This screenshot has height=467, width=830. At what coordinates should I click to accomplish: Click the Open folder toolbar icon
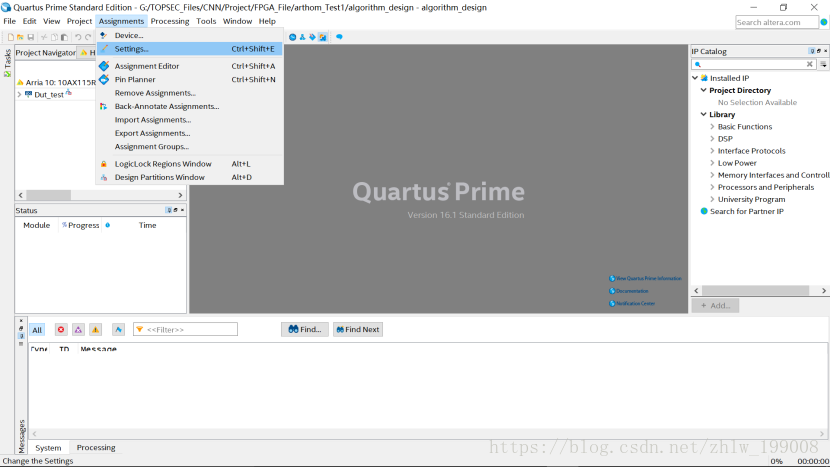click(x=20, y=37)
